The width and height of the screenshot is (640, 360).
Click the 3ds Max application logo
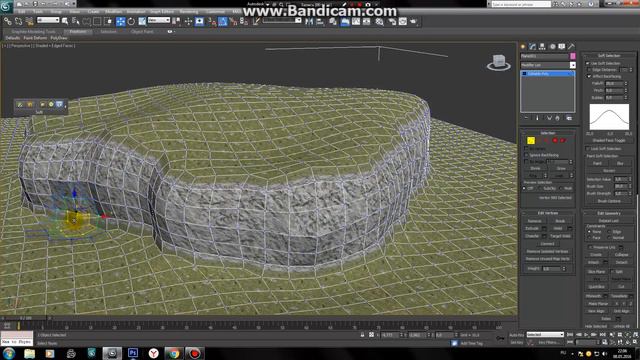[6, 6]
